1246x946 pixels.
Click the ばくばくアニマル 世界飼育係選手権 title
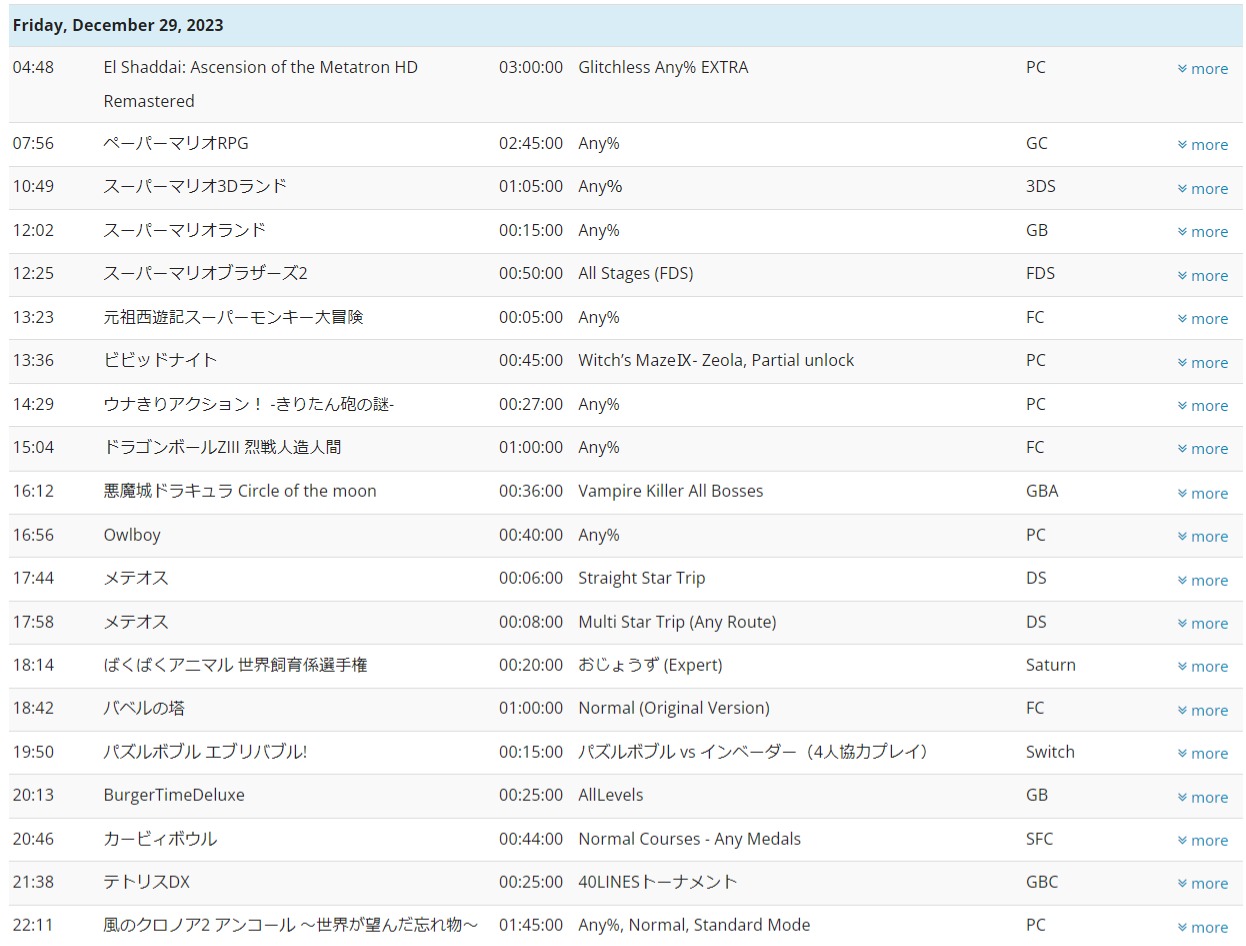click(x=235, y=665)
